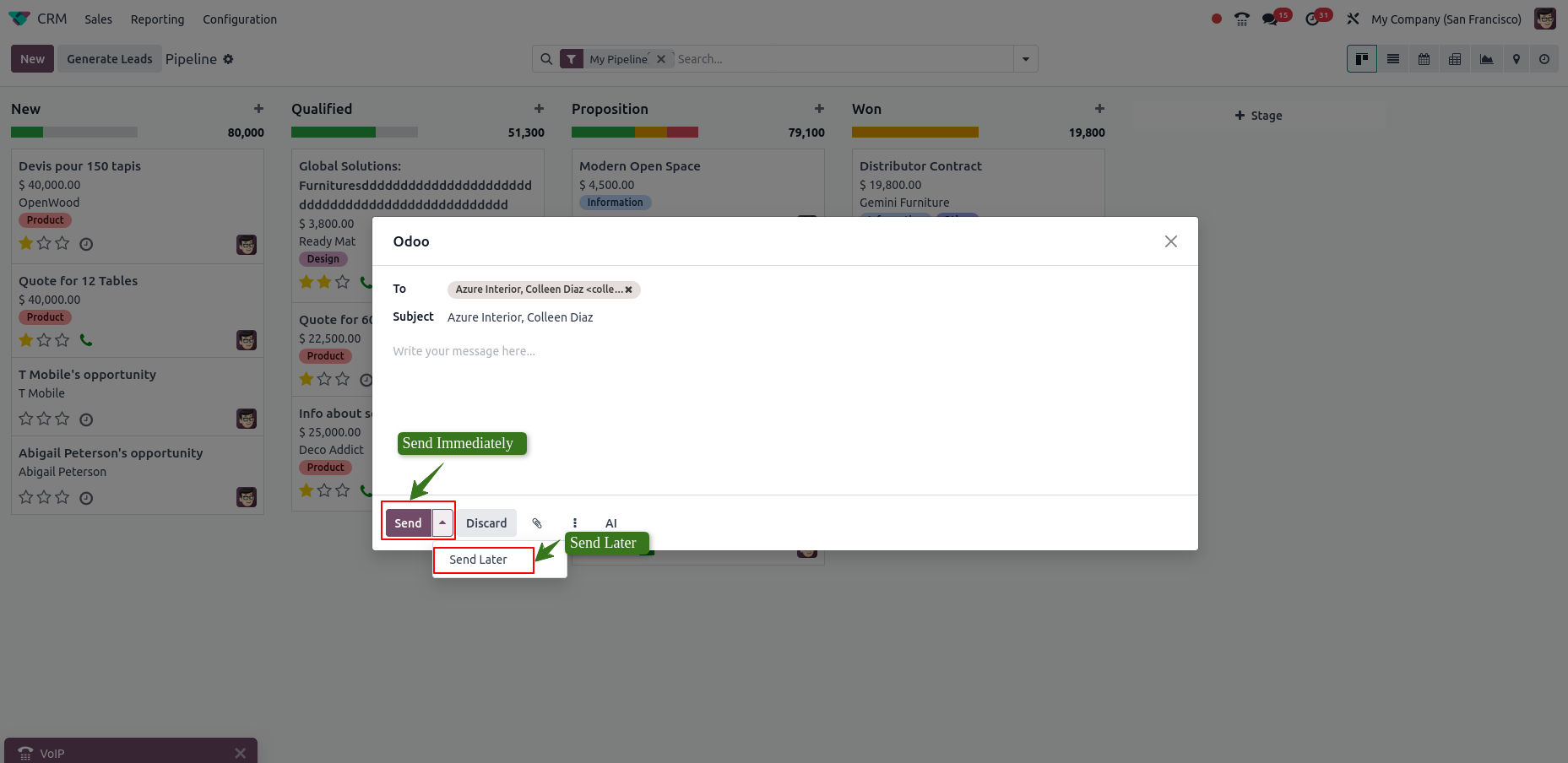The height and width of the screenshot is (763, 1568).
Task: Open the graph view
Action: [x=1486, y=59]
